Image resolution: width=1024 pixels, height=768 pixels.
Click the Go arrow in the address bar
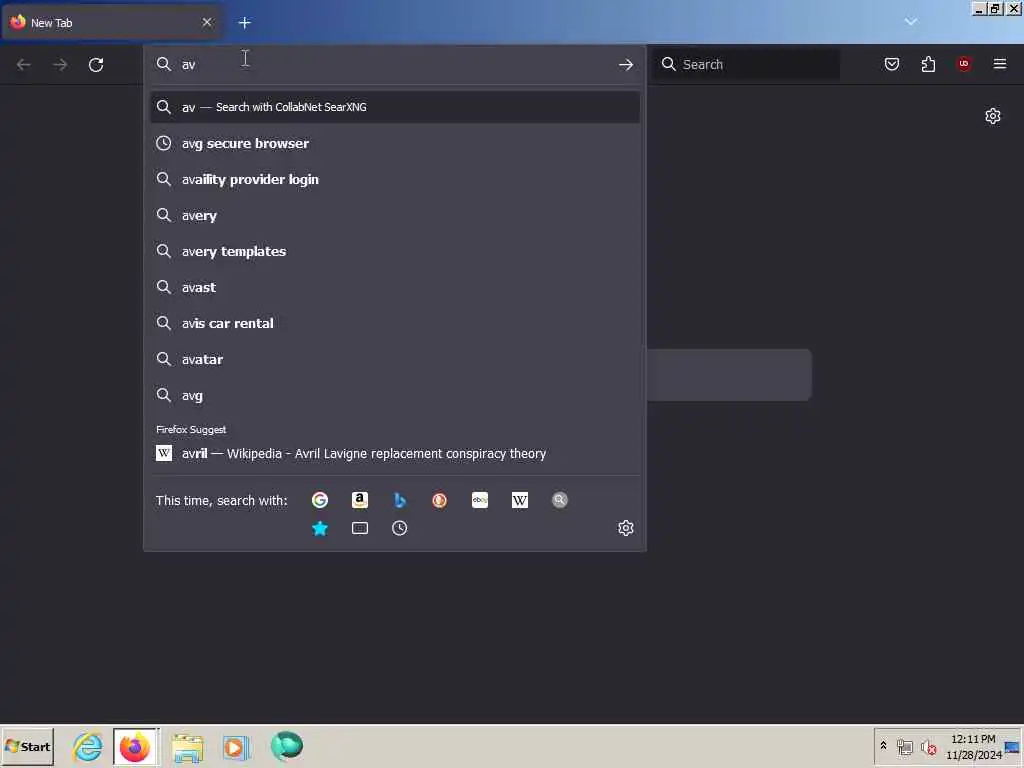coord(626,65)
